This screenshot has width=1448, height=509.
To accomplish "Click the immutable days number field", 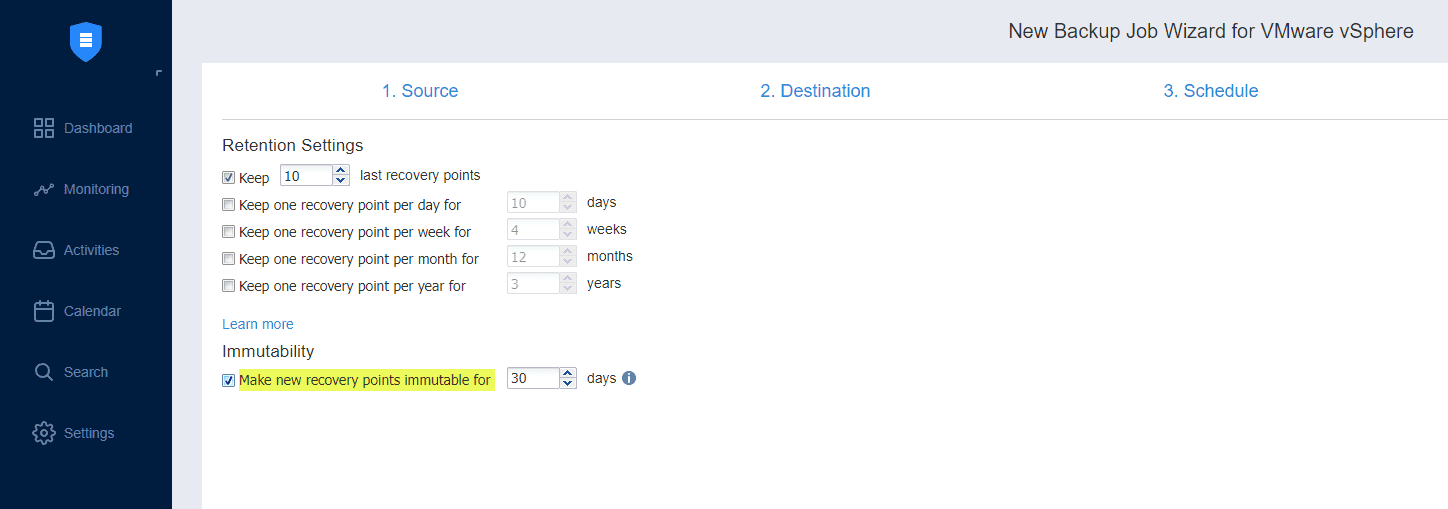I will point(533,378).
